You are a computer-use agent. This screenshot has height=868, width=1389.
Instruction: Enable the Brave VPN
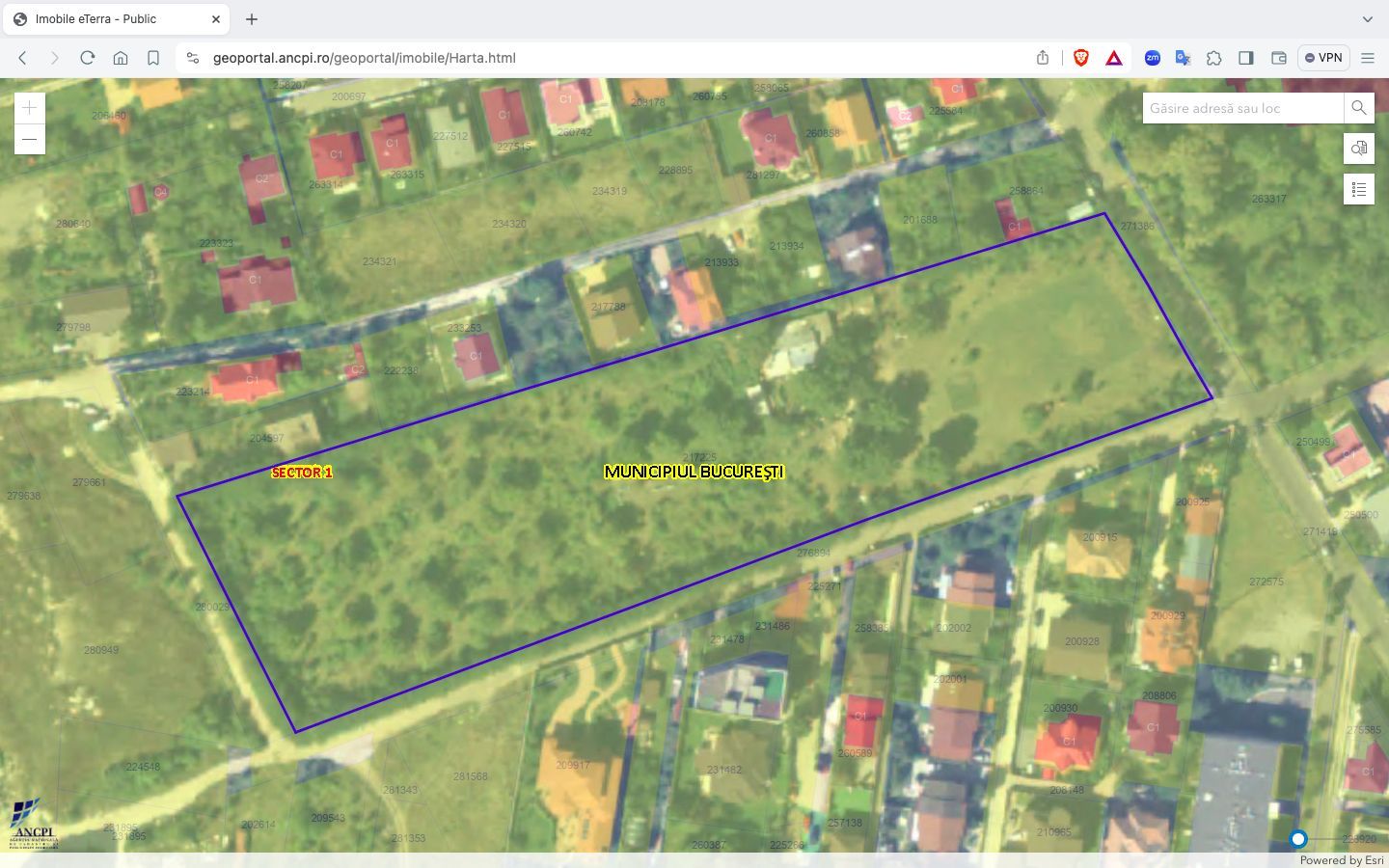(1322, 58)
